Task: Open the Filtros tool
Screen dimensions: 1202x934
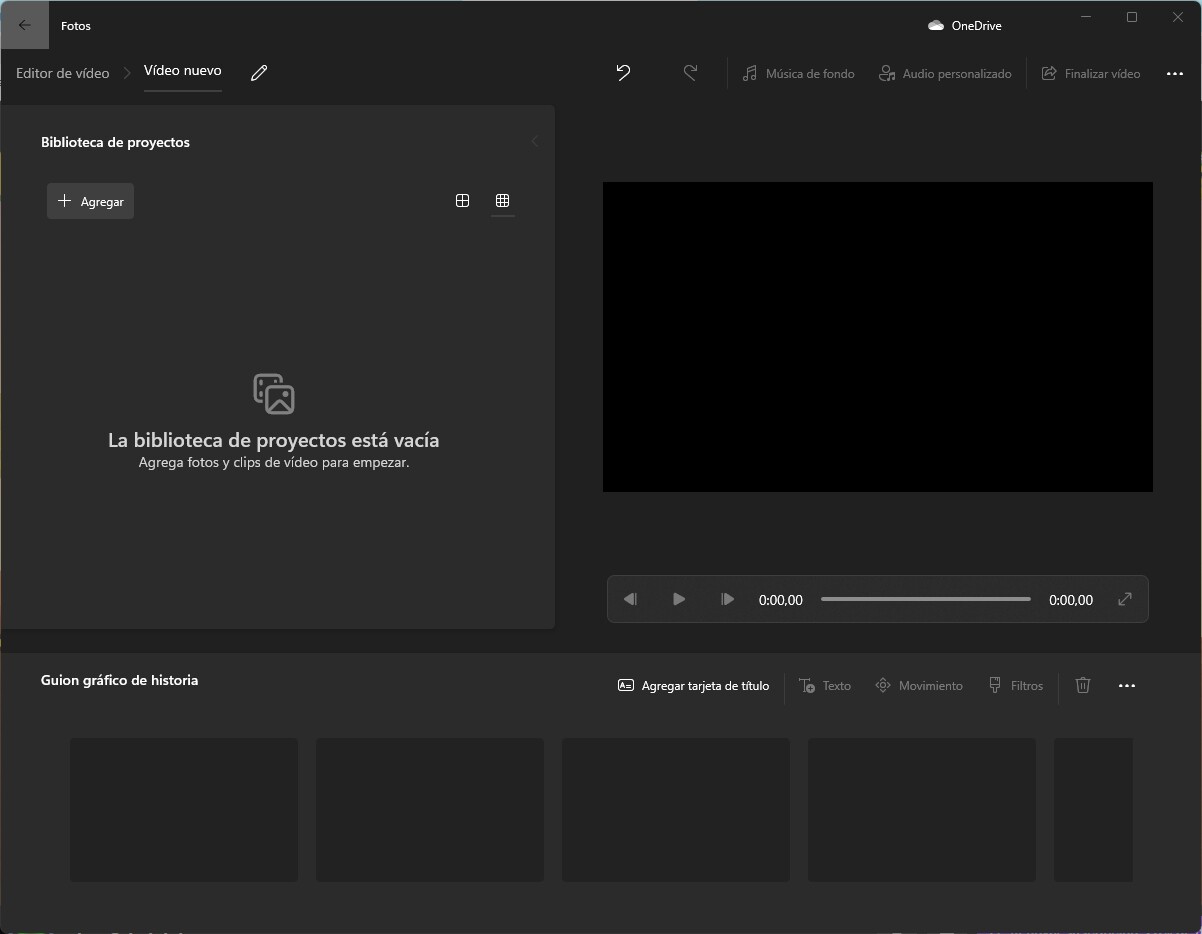Action: pos(1016,685)
